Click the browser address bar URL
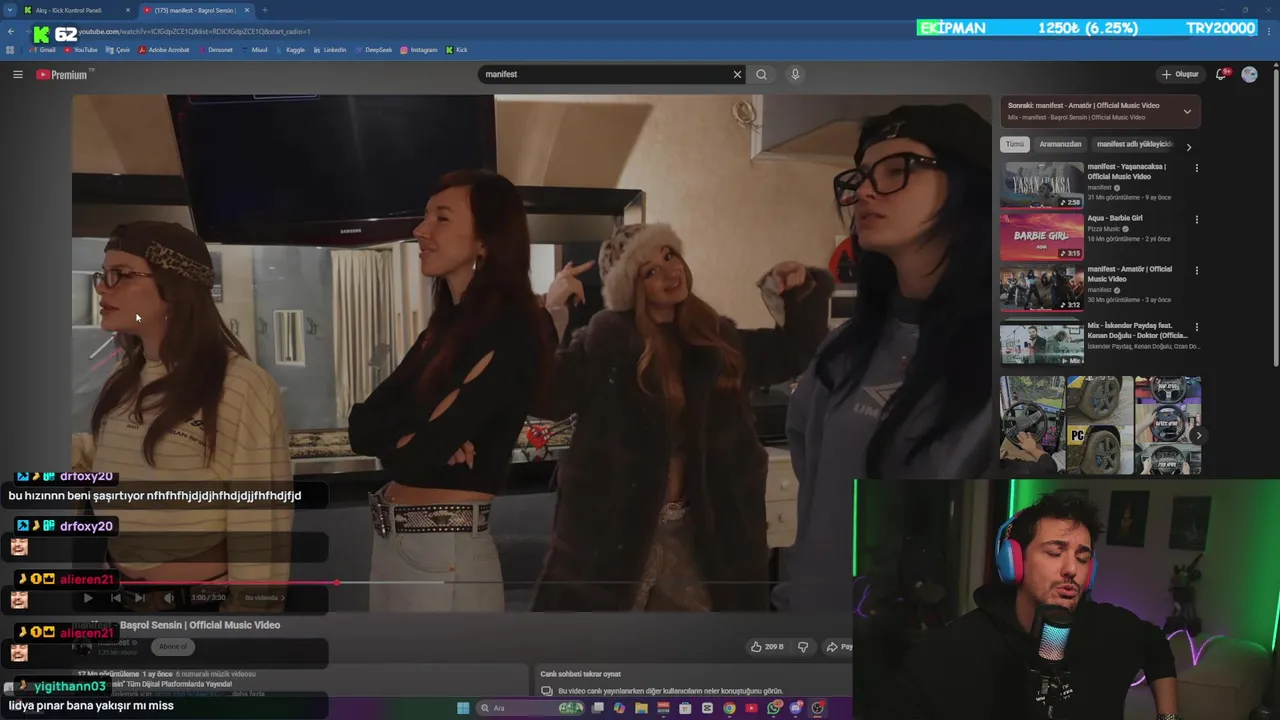1280x720 pixels. [195, 32]
